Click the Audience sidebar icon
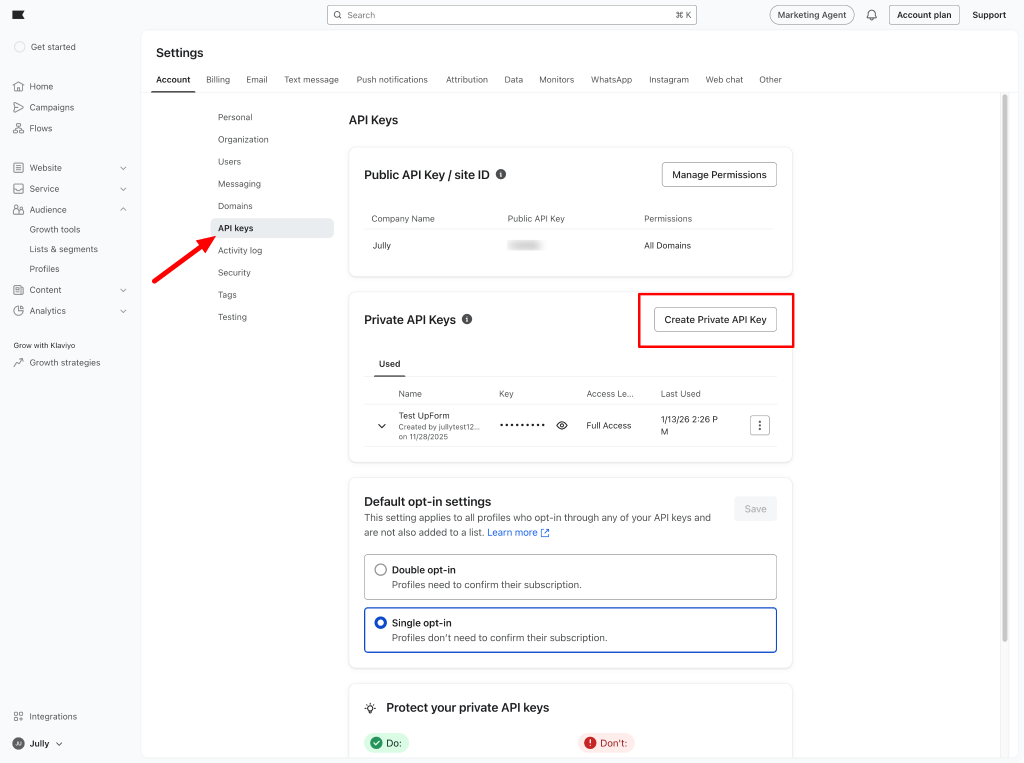1024x763 pixels. click(x=18, y=210)
